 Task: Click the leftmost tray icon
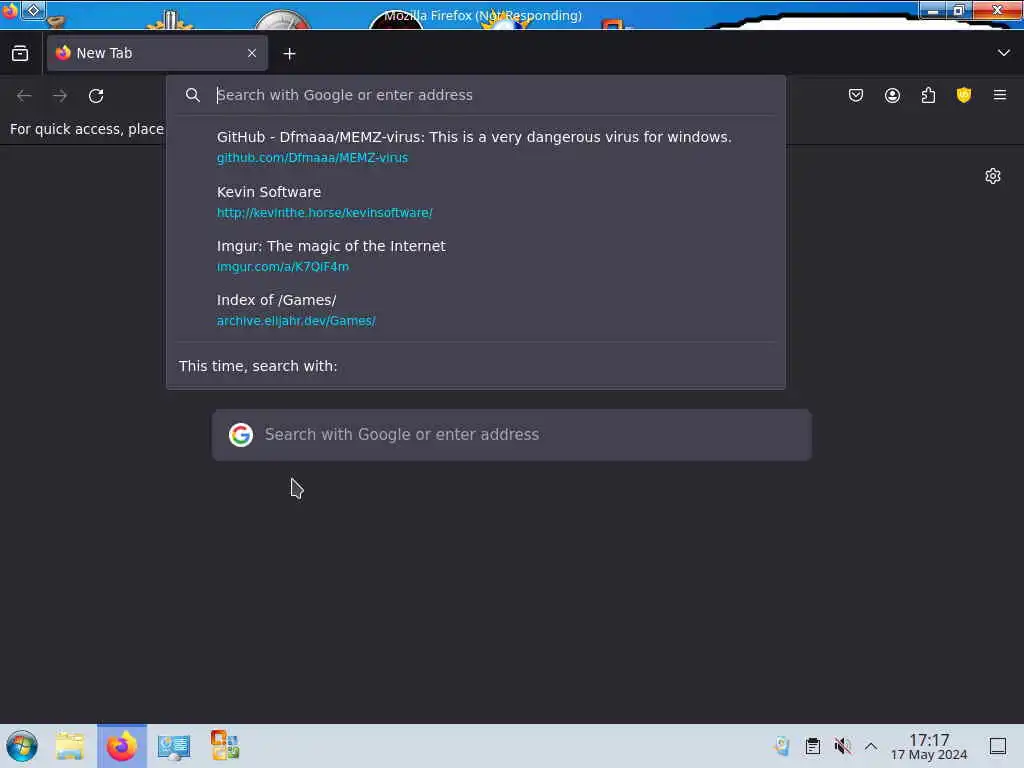782,746
